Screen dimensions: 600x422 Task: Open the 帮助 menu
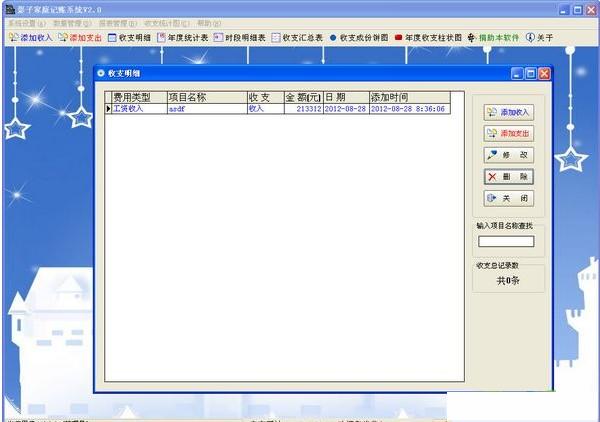click(209, 23)
